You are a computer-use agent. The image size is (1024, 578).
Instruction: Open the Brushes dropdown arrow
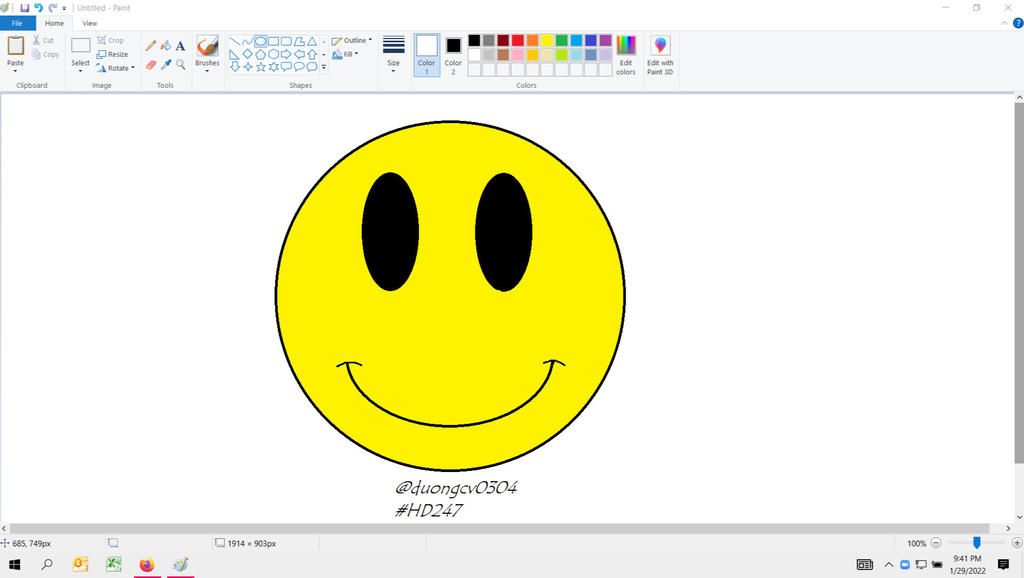tap(207, 71)
